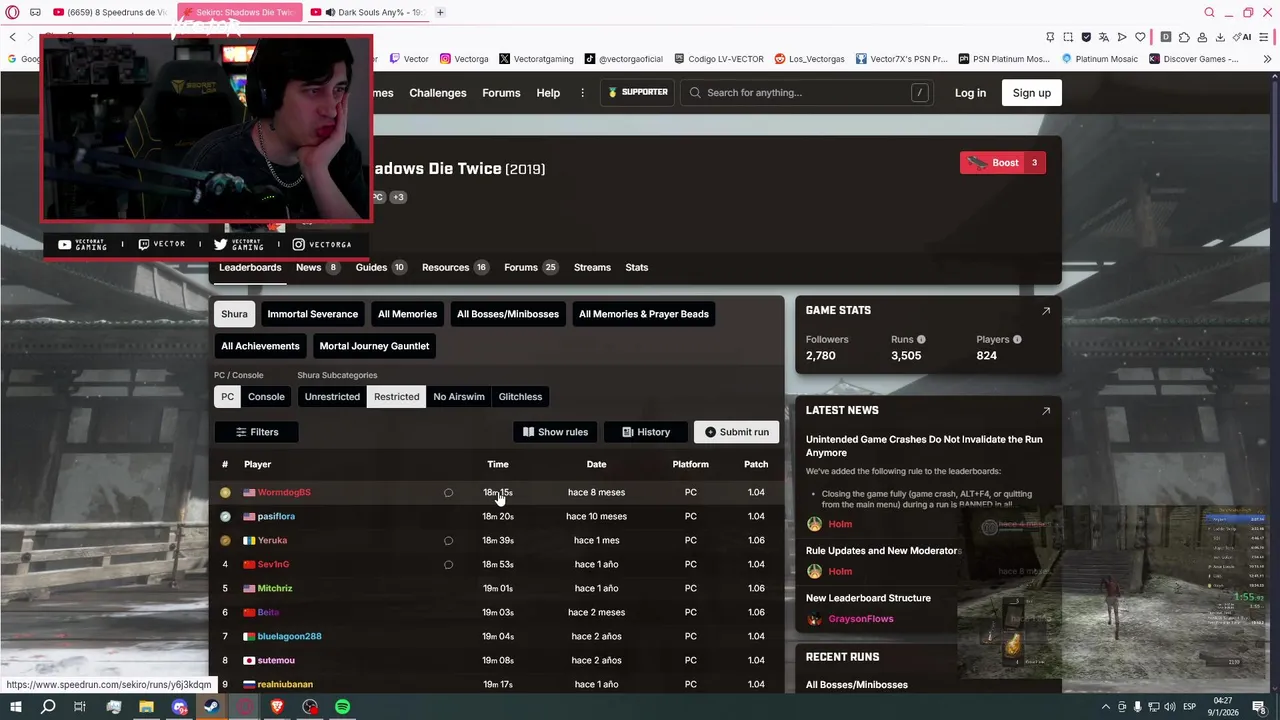Open news 'Unintended Game Crashes Do Not Invalidate'

click(x=924, y=446)
